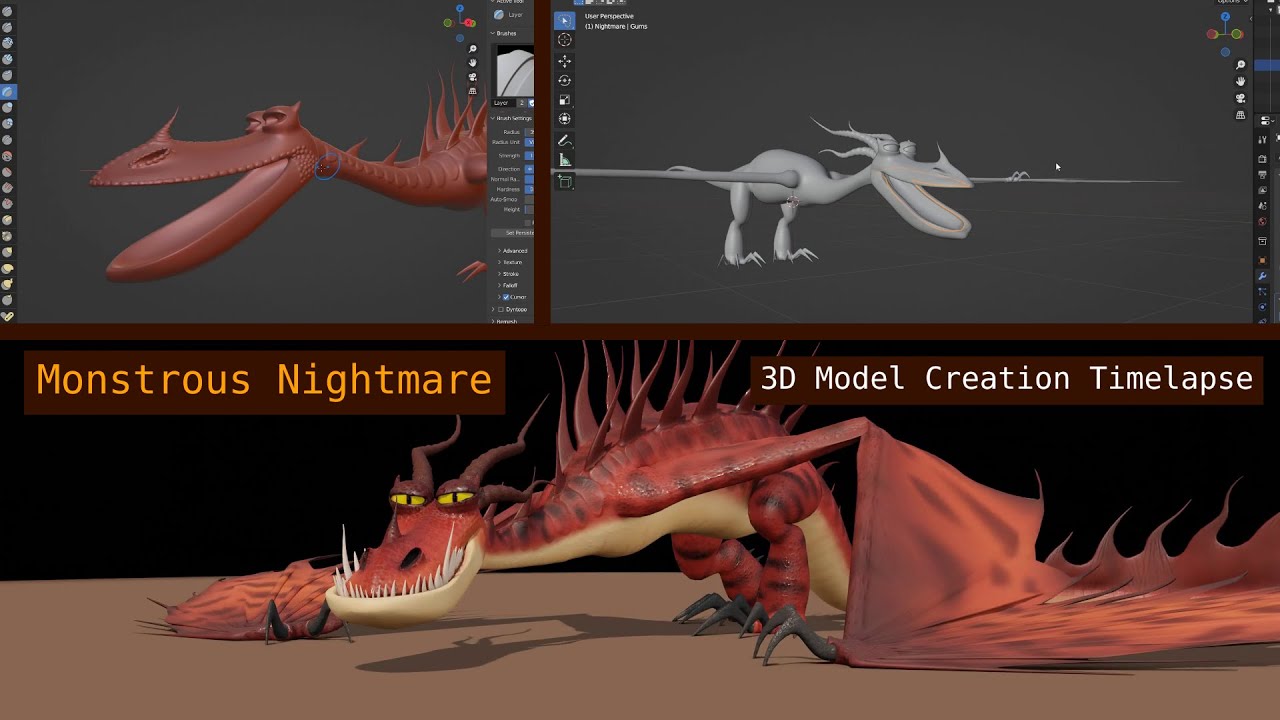Click red X axis of sculpt viewport gizmo
Viewport: 1280px width, 720px height.
(469, 22)
